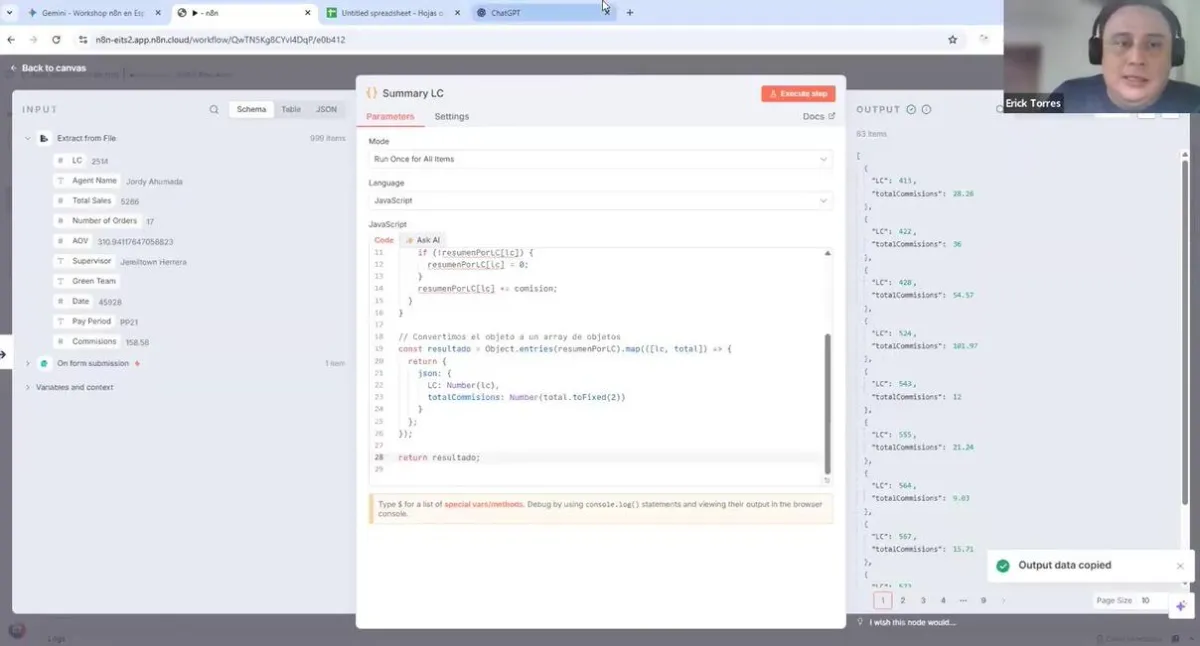Image resolution: width=1200 pixels, height=646 pixels.
Task: Click the browser back arrow
Action: click(x=11, y=39)
